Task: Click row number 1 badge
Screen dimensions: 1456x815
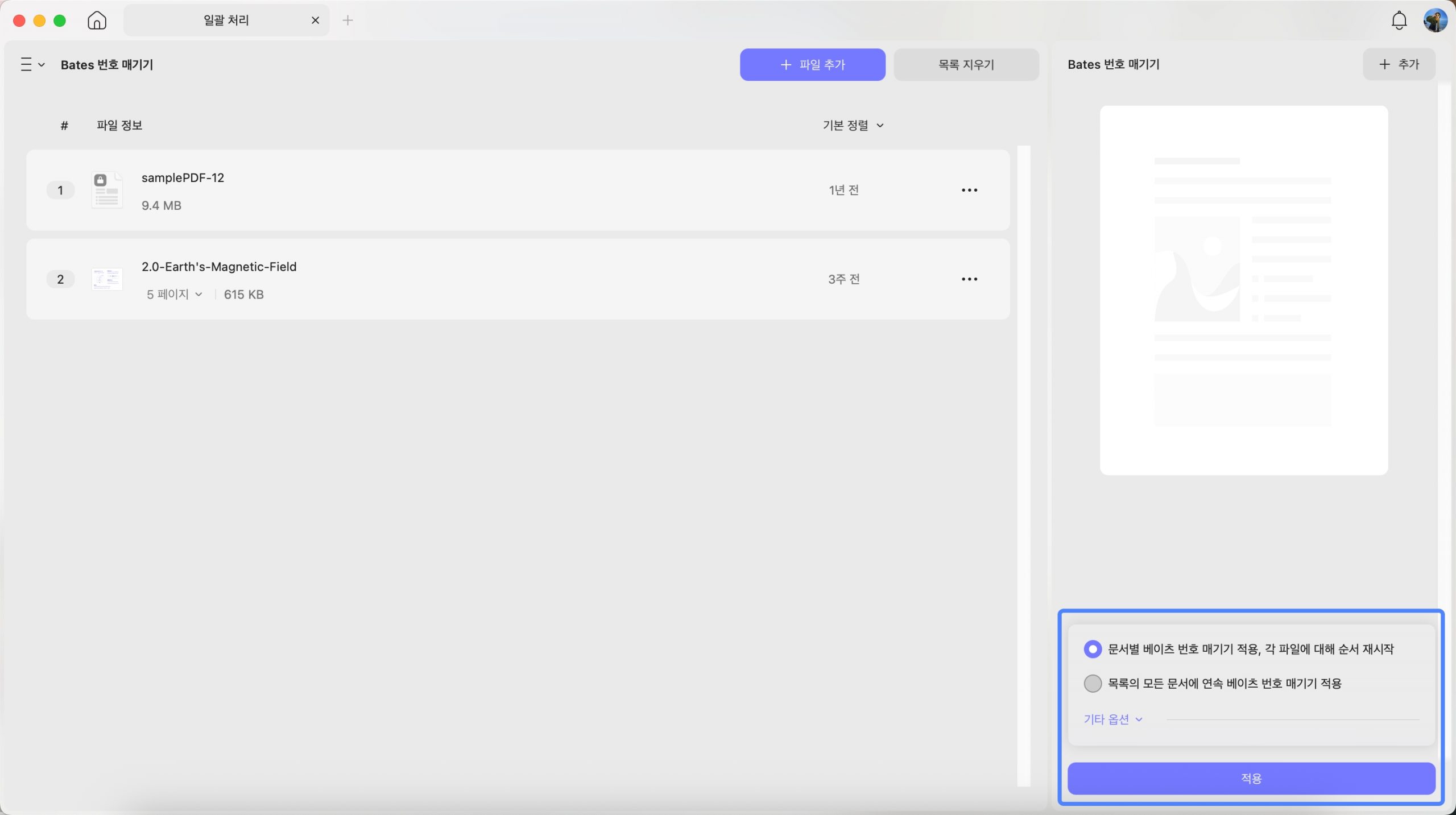Action: 60,190
